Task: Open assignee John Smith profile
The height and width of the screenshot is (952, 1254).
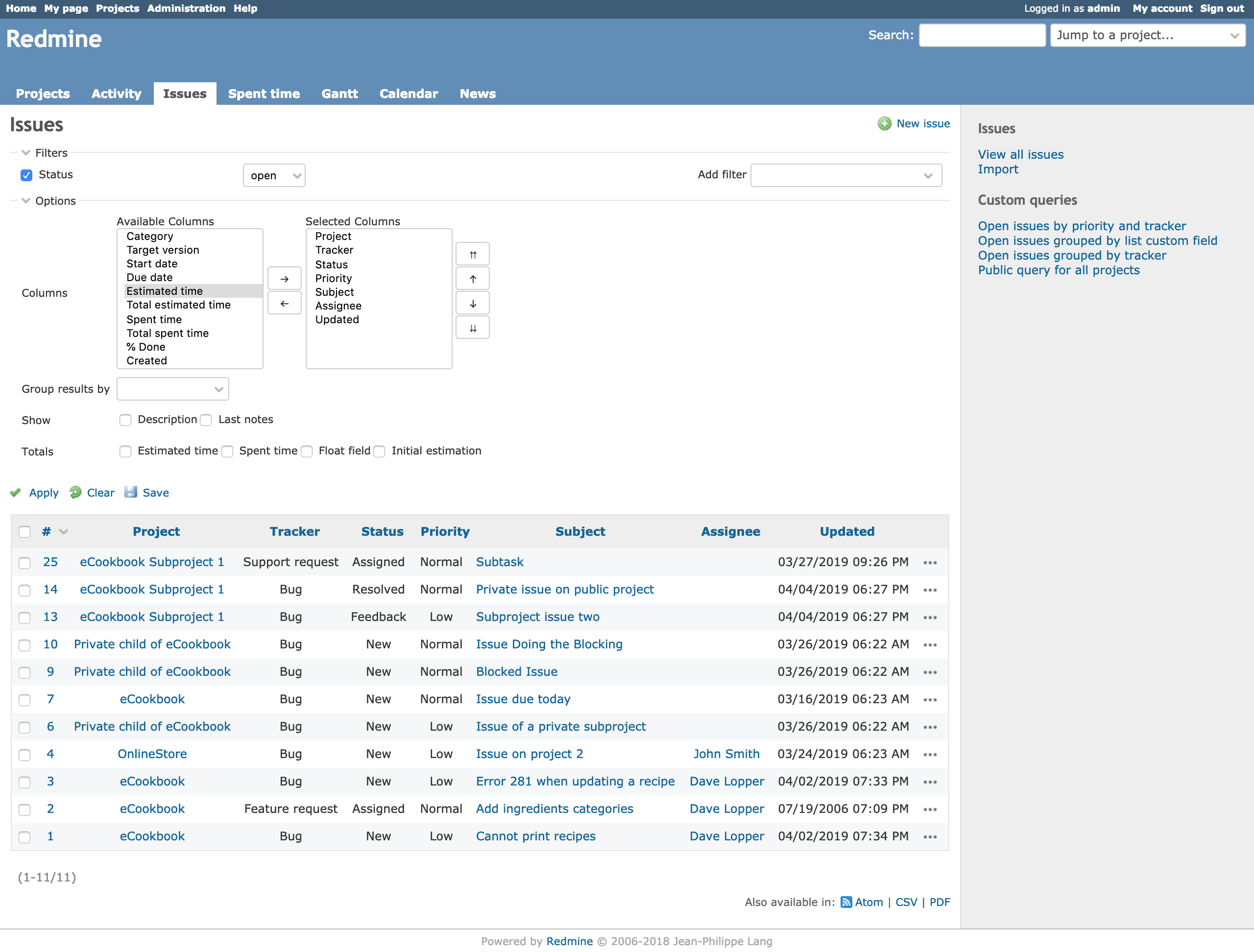Action: pos(726,754)
